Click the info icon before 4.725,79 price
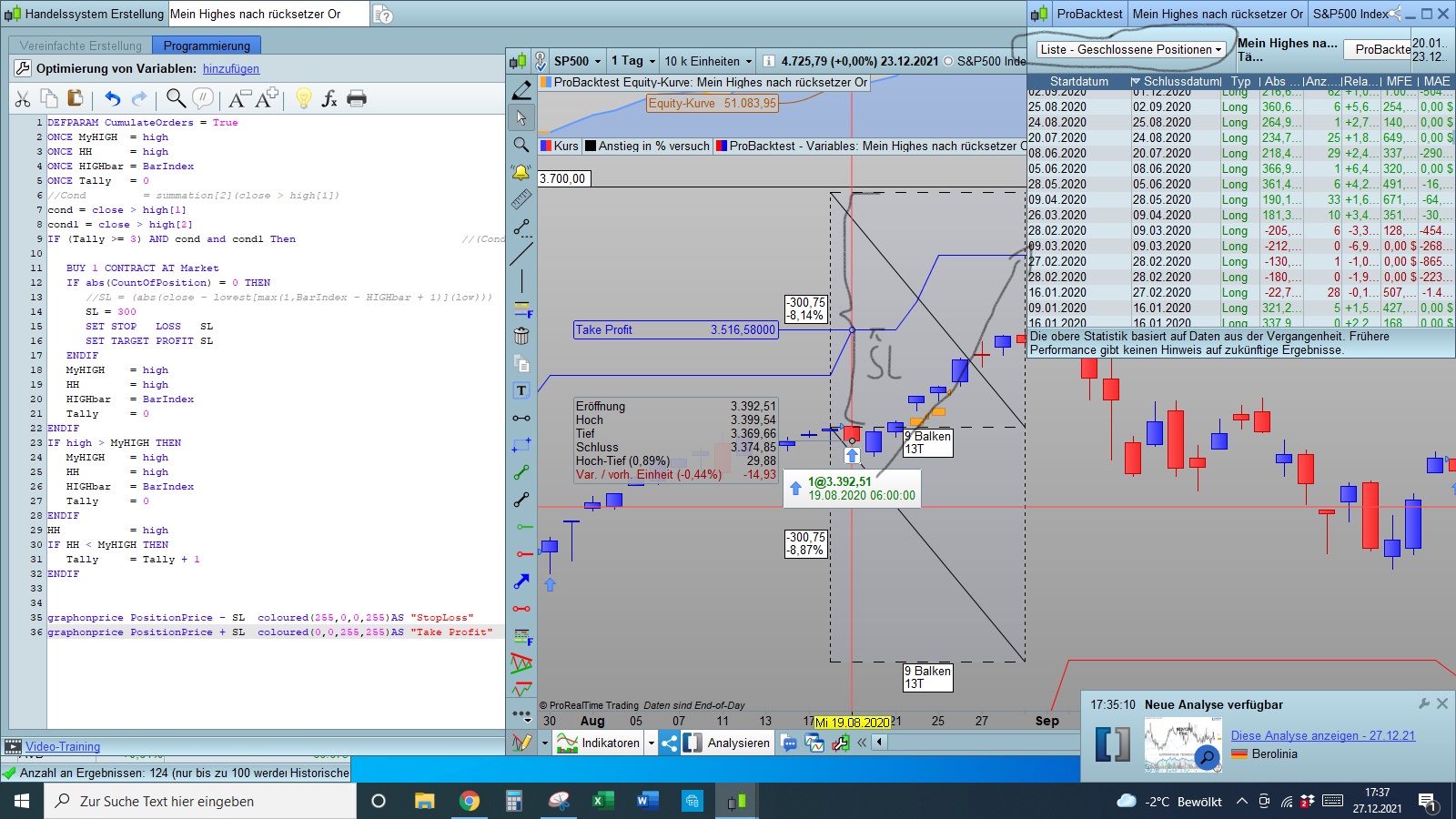 click(769, 61)
